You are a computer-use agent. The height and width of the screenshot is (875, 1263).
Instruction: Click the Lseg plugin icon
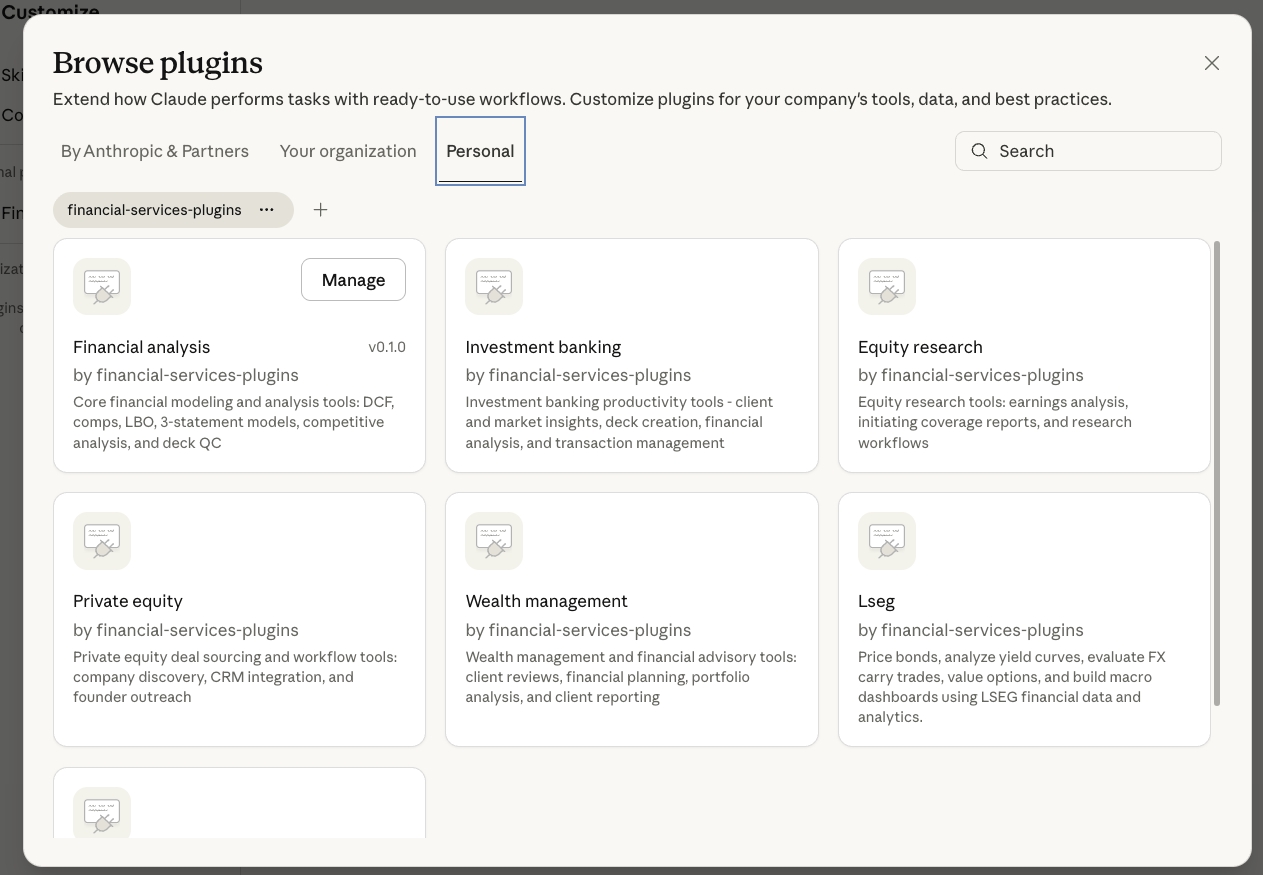[x=887, y=541]
